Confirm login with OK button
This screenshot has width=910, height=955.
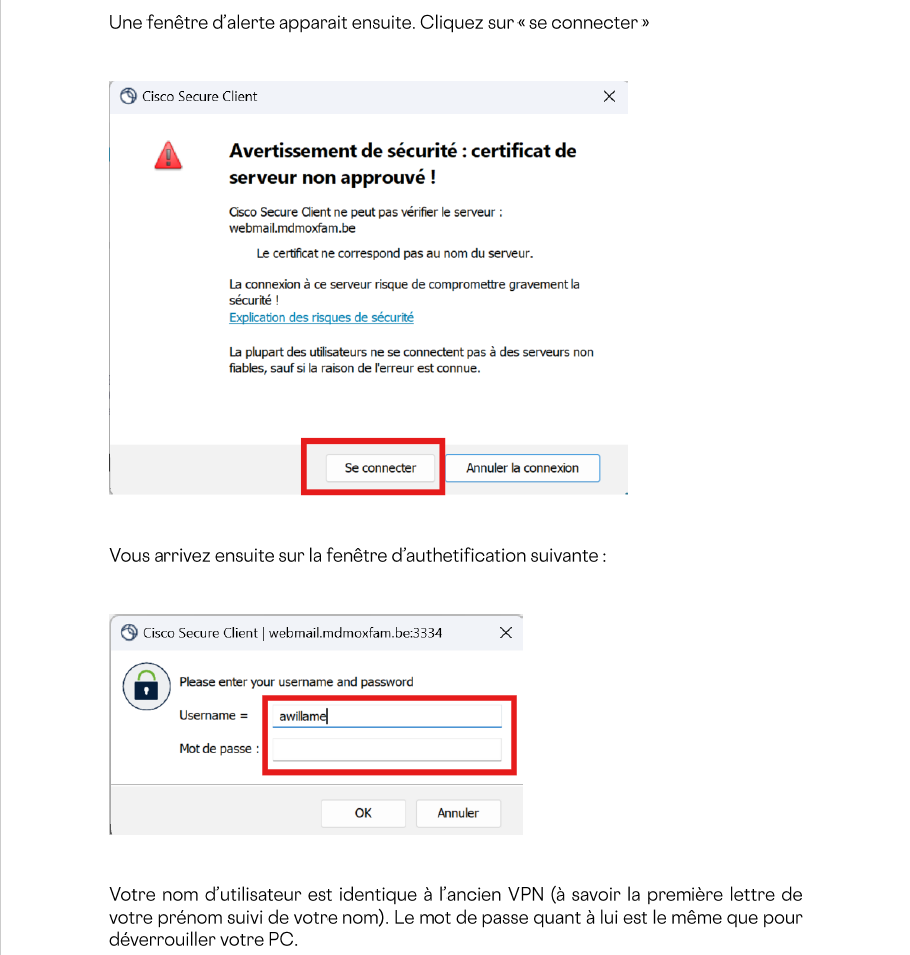pyautogui.click(x=363, y=813)
